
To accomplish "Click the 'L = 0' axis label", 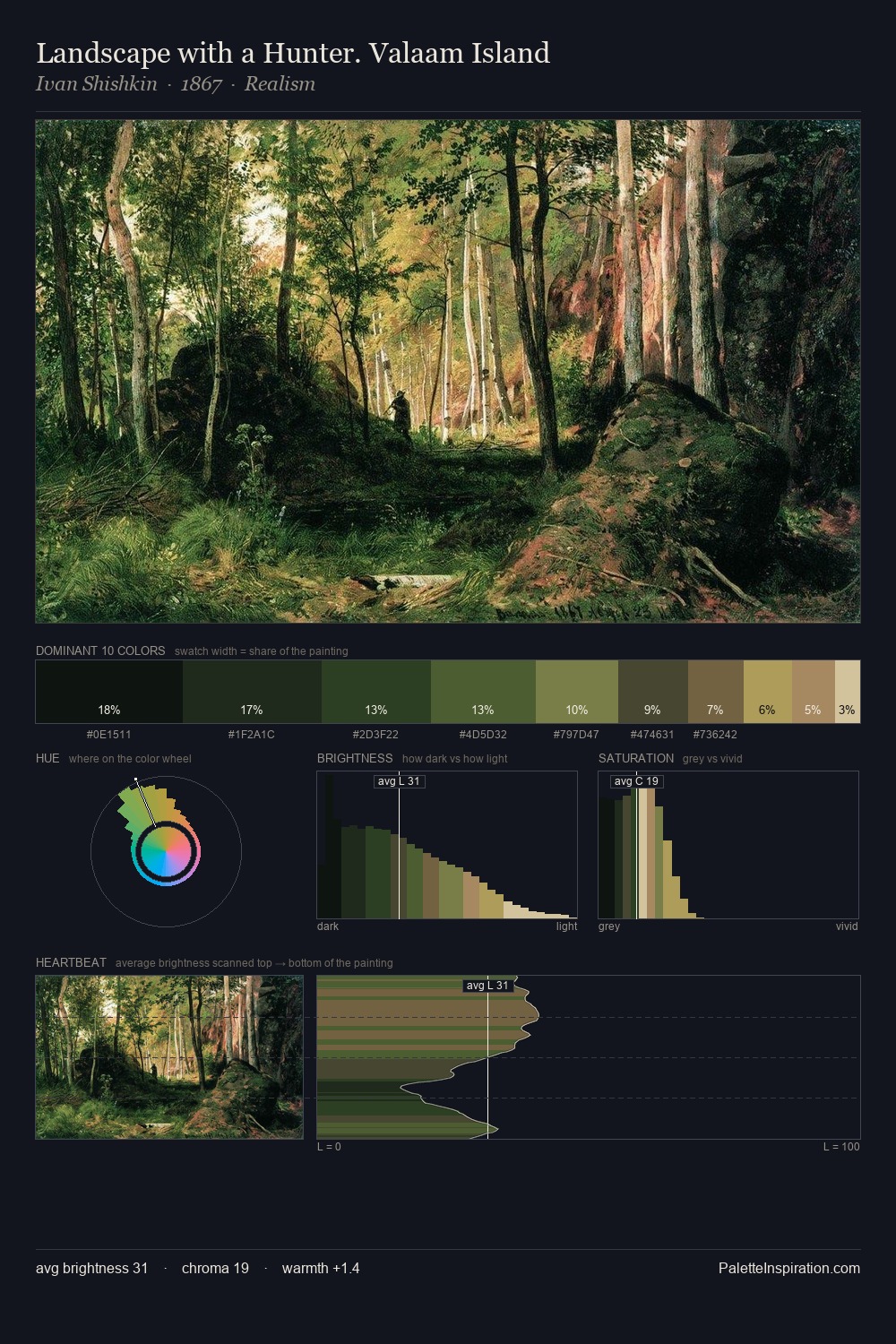I will coord(329,1147).
